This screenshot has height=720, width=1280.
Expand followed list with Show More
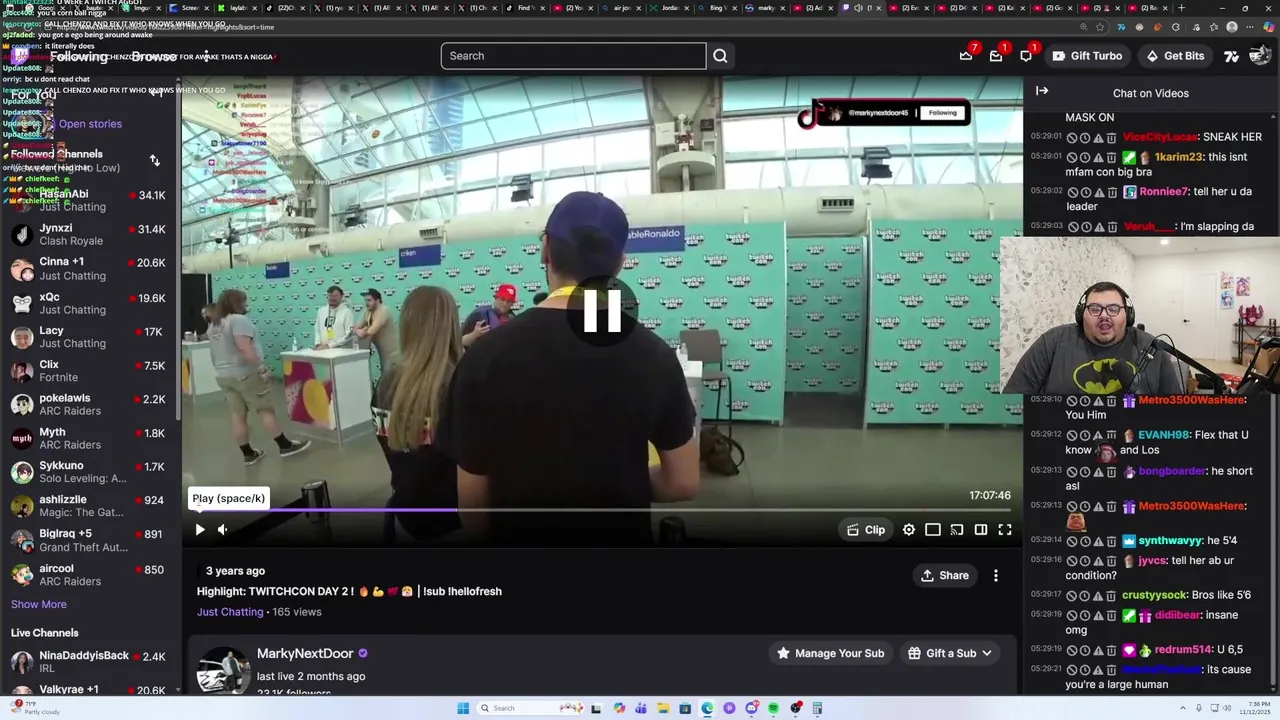click(39, 604)
